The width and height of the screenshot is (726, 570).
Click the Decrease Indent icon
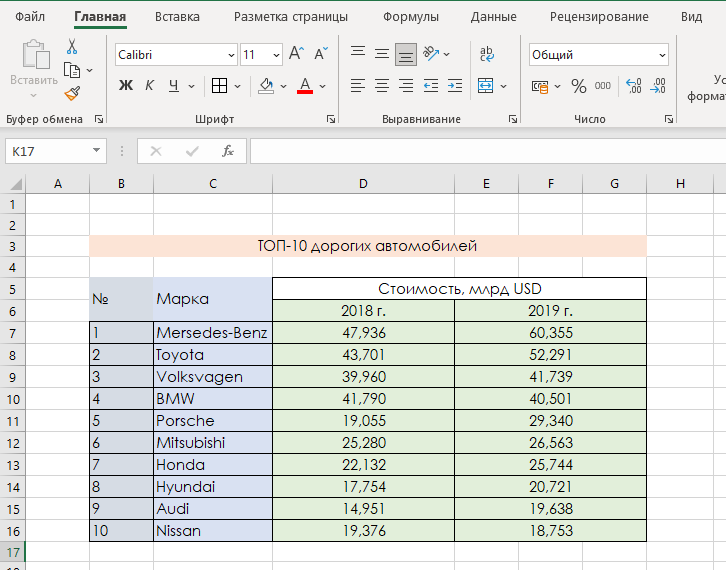pyautogui.click(x=431, y=86)
